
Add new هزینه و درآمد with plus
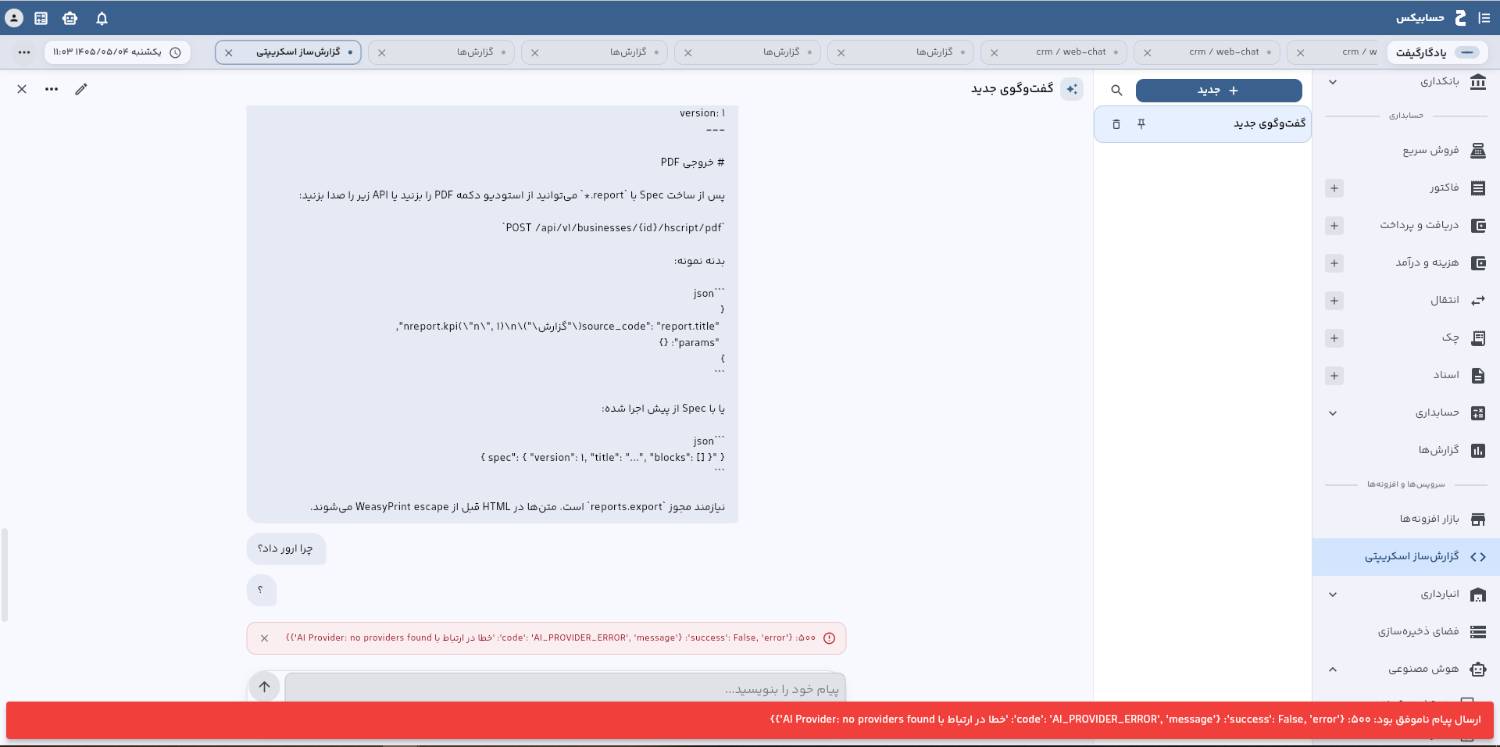1334,263
